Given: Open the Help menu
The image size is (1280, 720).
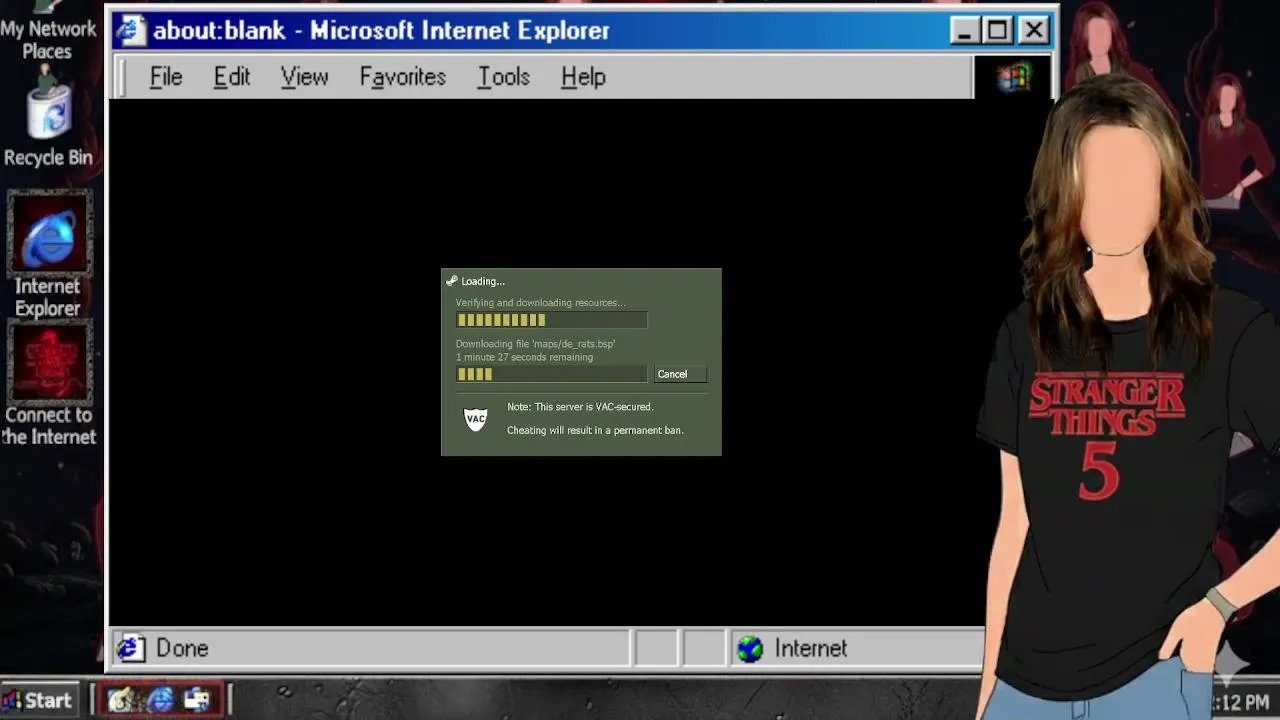Looking at the screenshot, I should coord(583,77).
